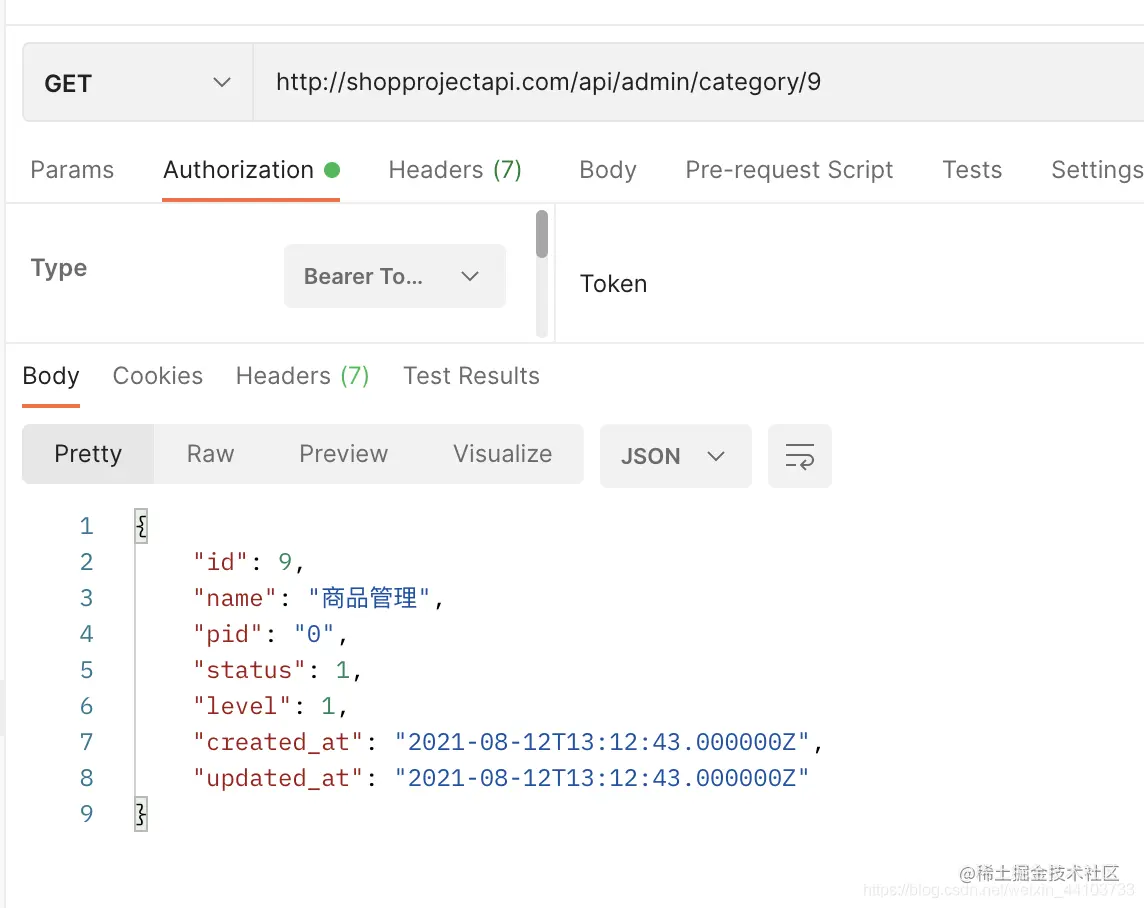The height and width of the screenshot is (908, 1144).
Task: Toggle the word wrap lines icon
Action: 800,456
